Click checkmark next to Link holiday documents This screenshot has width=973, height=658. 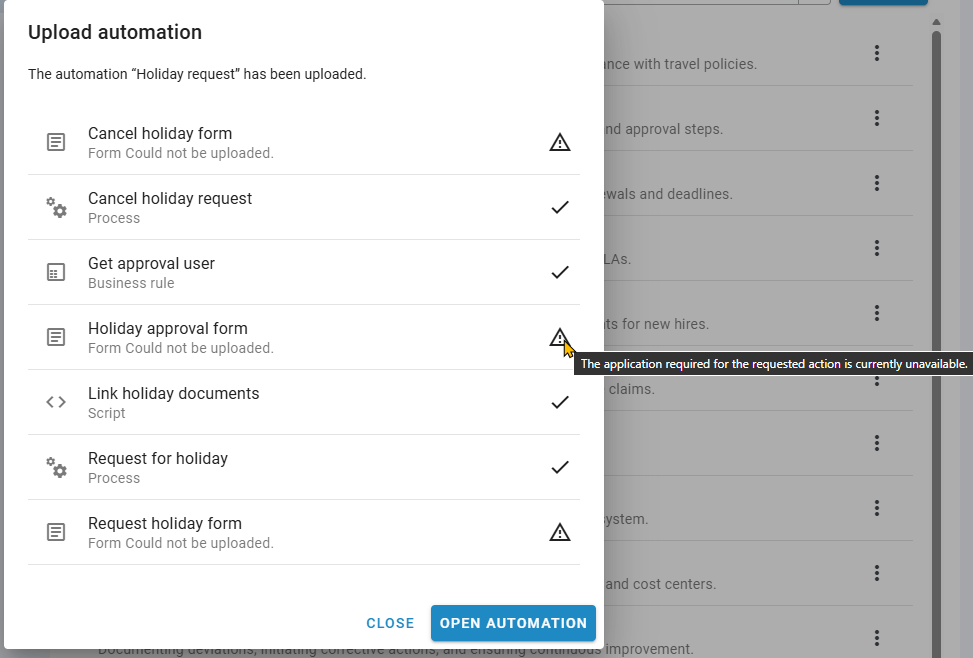point(560,402)
